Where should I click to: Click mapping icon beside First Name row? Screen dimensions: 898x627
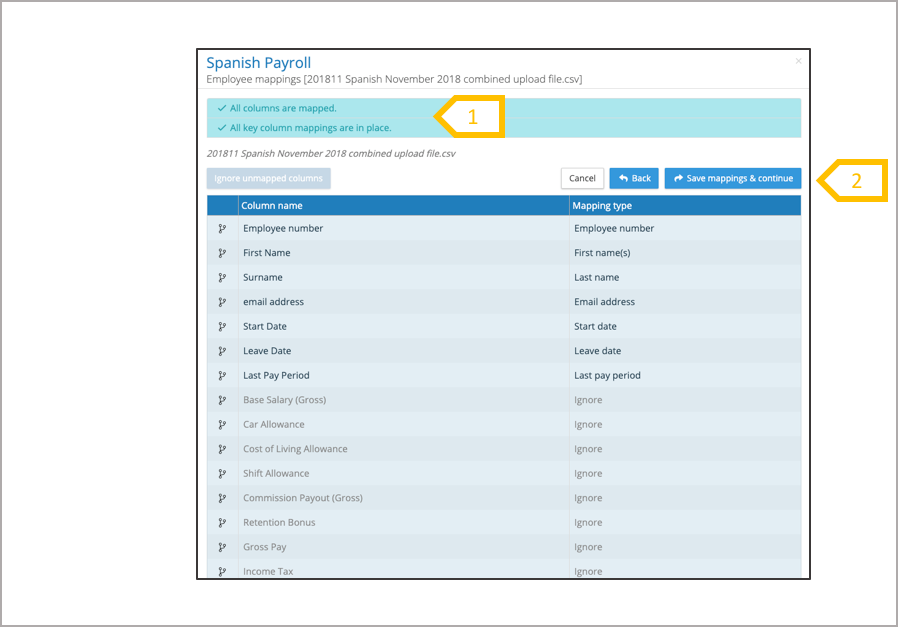point(222,253)
